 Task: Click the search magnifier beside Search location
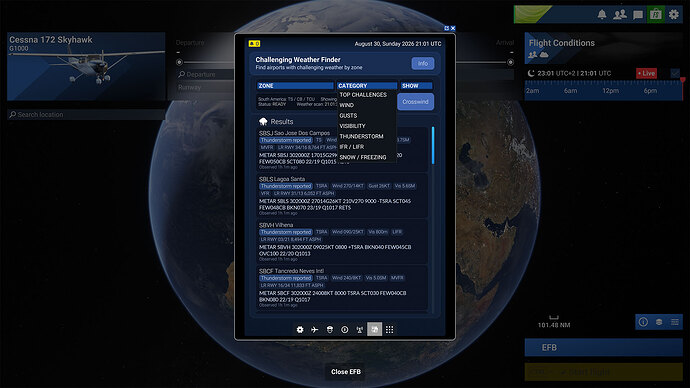coord(13,114)
